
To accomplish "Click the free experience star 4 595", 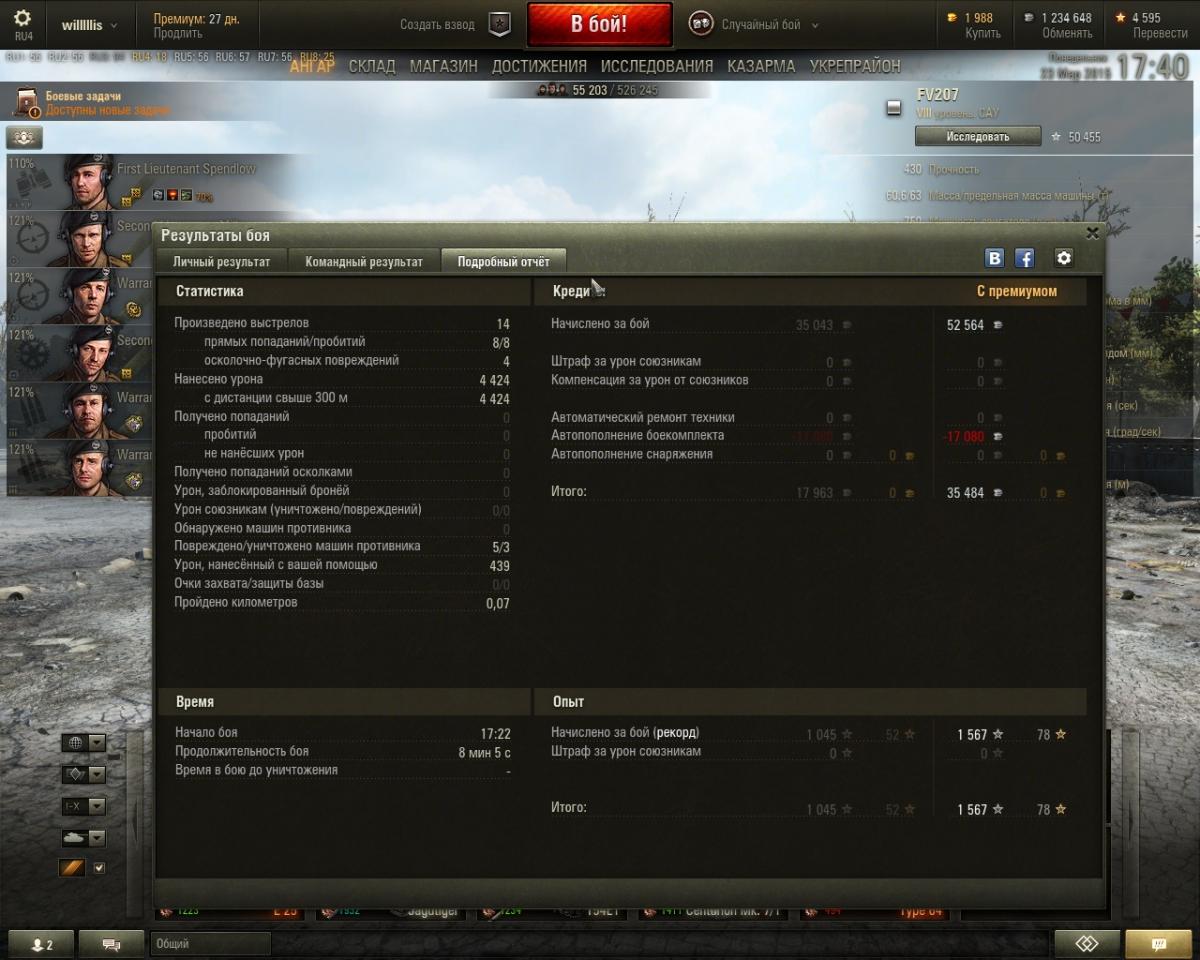I will (x=1120, y=18).
